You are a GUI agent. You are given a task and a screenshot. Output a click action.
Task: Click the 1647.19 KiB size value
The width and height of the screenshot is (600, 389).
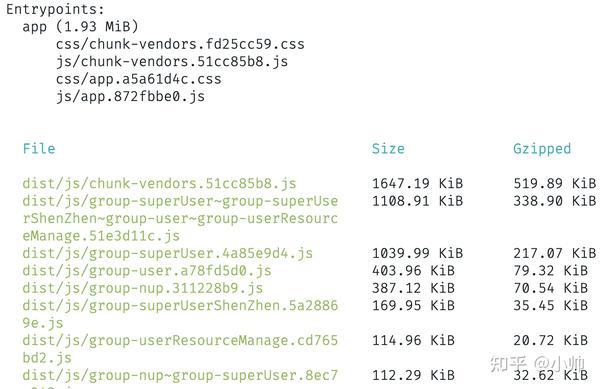point(417,184)
